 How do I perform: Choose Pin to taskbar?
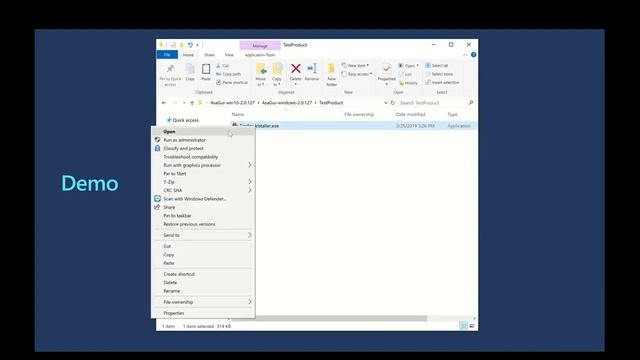click(x=203, y=216)
